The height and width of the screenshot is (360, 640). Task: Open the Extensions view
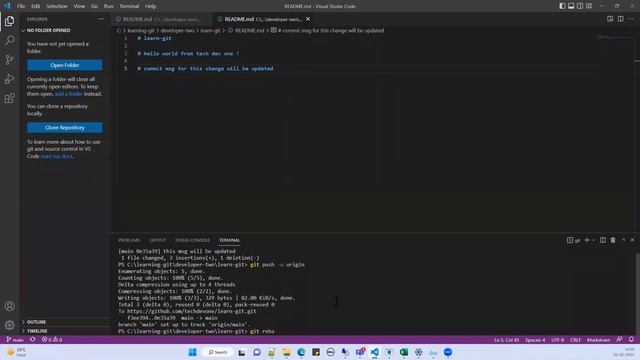[9, 98]
